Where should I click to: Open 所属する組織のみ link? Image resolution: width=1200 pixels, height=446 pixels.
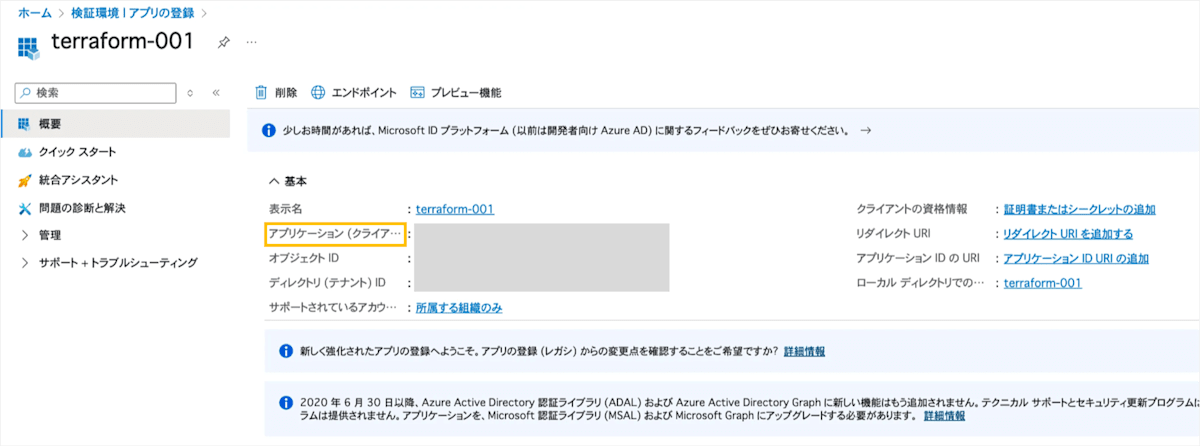click(x=459, y=307)
